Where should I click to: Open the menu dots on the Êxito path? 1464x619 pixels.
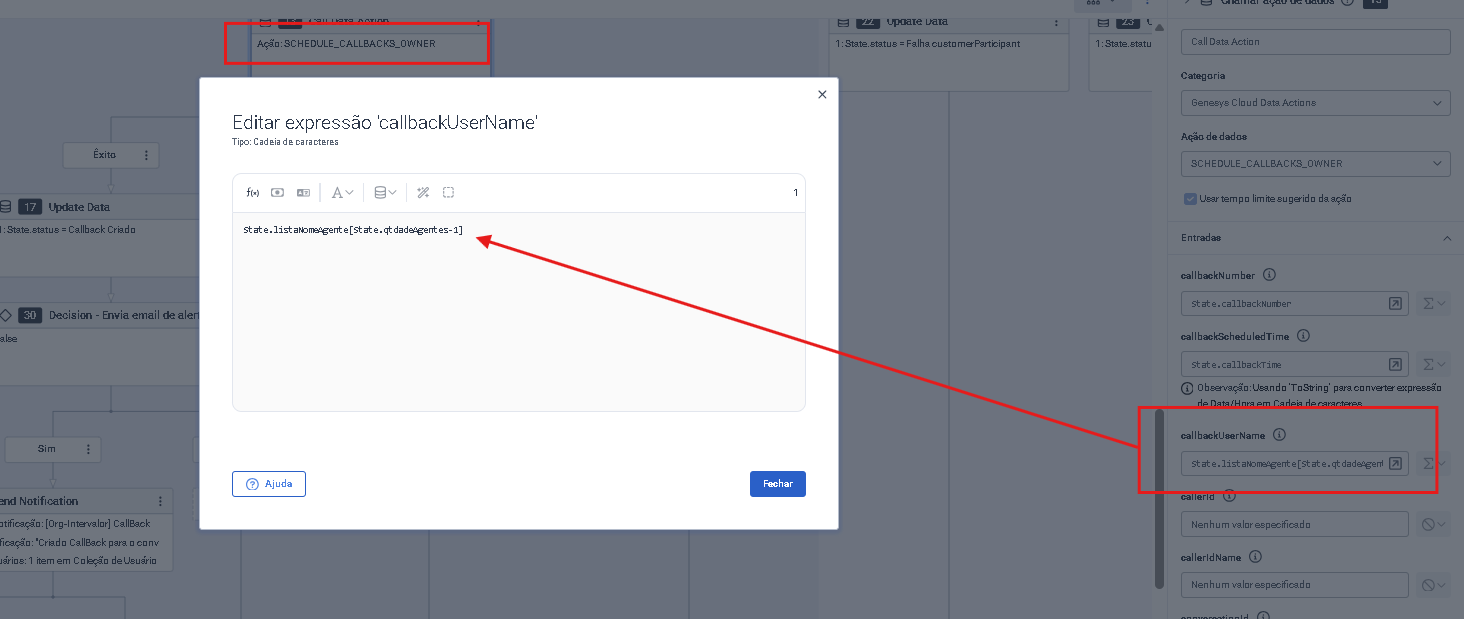point(146,155)
